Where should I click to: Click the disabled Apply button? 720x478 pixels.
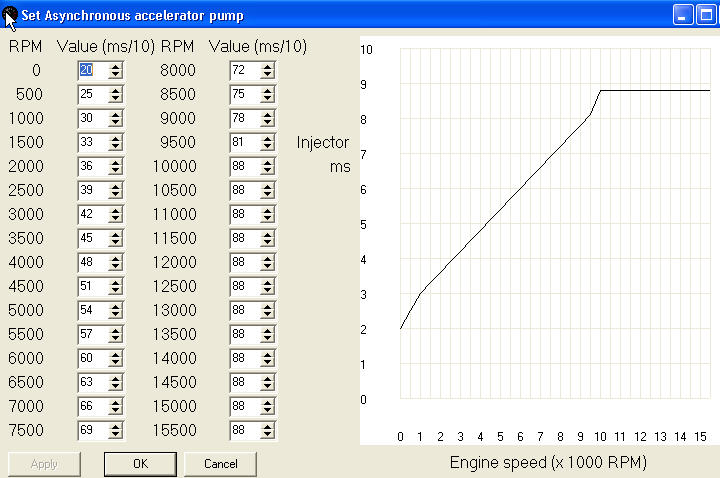pyautogui.click(x=44, y=464)
